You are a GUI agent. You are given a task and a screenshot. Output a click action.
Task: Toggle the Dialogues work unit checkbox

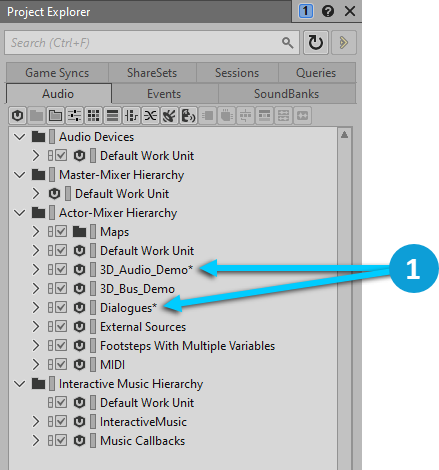tap(61, 307)
